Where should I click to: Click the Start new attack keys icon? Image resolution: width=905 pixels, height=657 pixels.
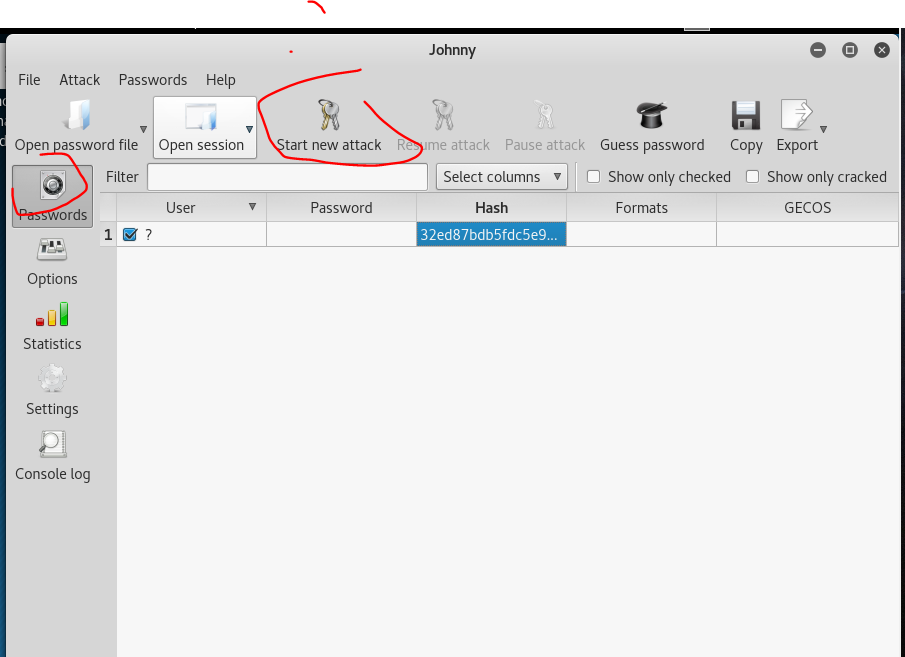click(x=329, y=116)
